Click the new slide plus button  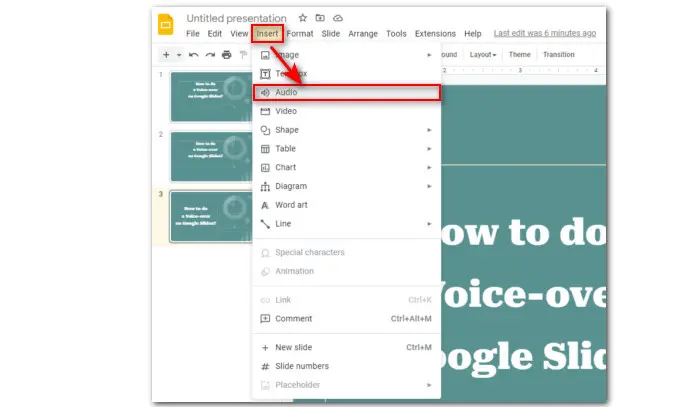click(166, 54)
